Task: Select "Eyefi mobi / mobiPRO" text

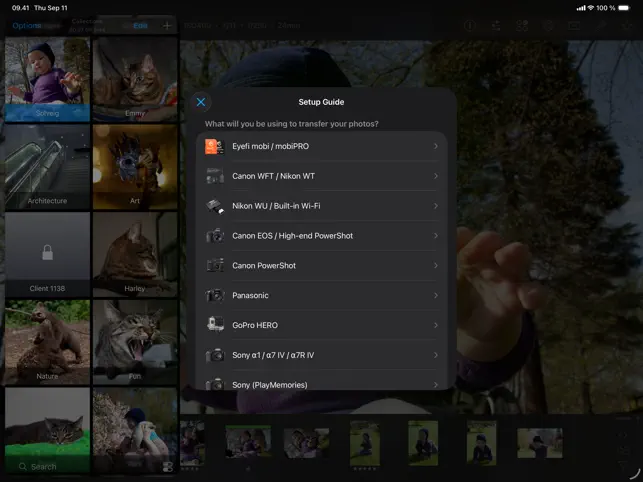Action: pyautogui.click(x=271, y=146)
